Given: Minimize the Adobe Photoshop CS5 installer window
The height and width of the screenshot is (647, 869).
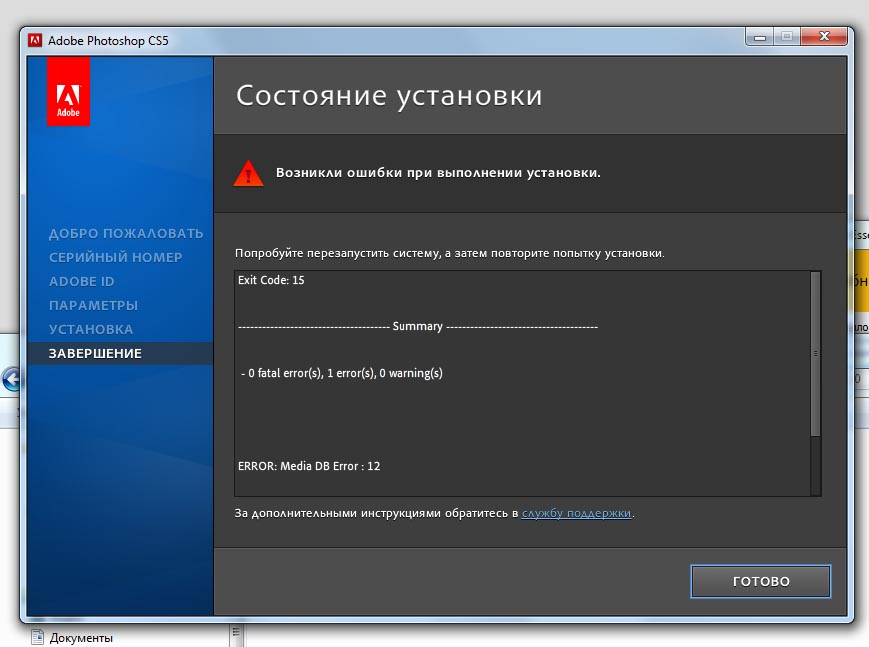Looking at the screenshot, I should point(760,37).
